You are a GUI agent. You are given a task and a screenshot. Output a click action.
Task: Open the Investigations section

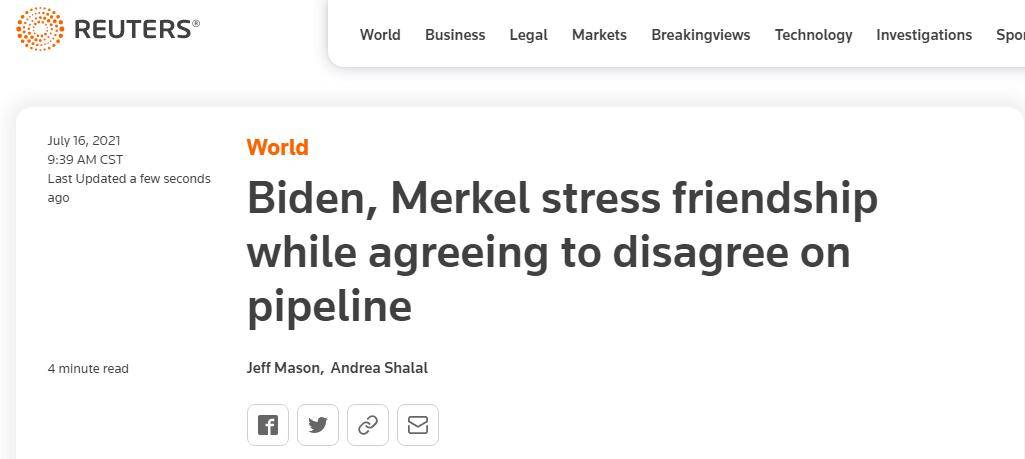pyautogui.click(x=924, y=35)
